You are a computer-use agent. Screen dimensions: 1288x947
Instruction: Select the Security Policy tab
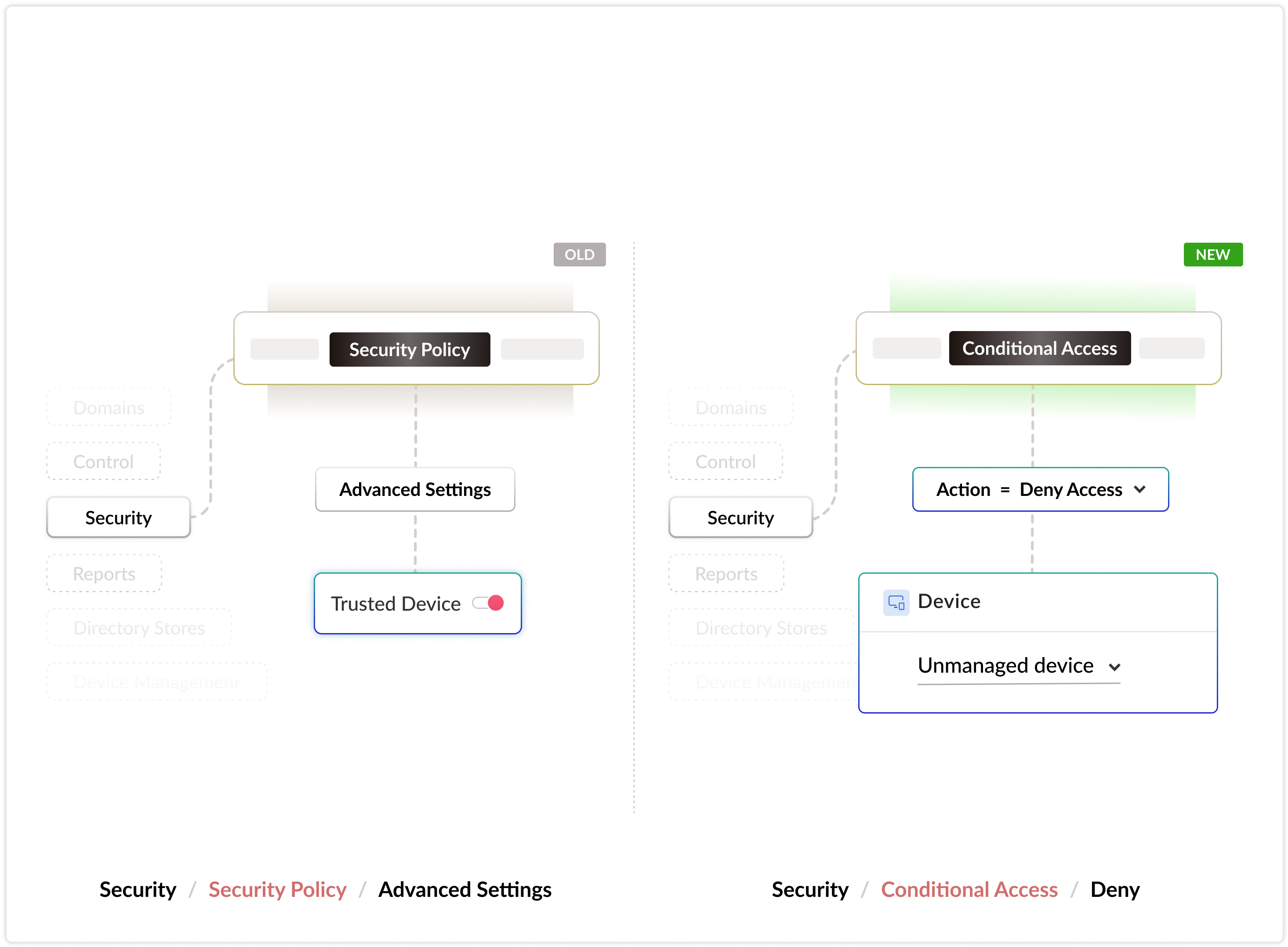pyautogui.click(x=409, y=349)
